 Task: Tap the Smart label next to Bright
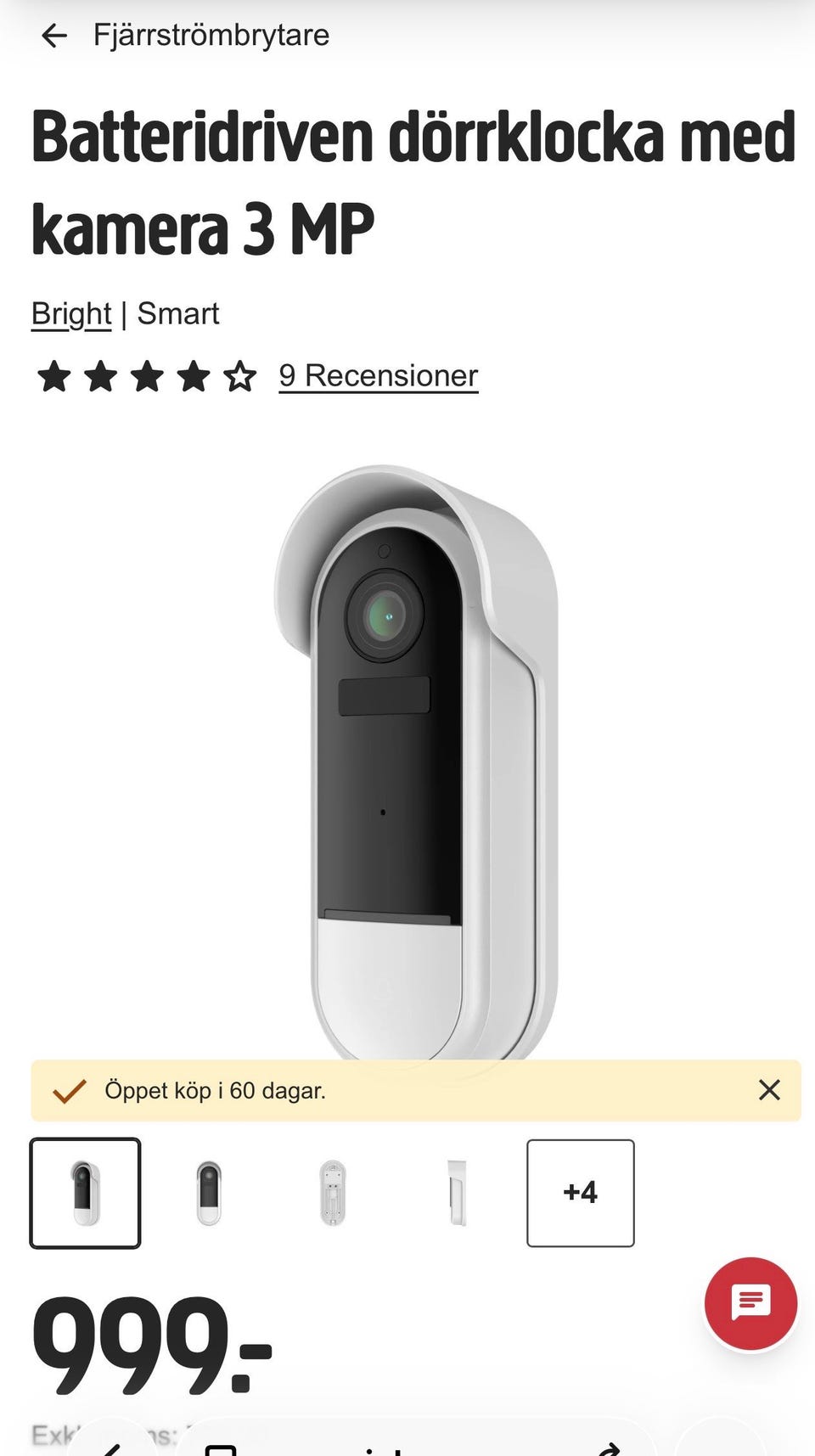[178, 314]
